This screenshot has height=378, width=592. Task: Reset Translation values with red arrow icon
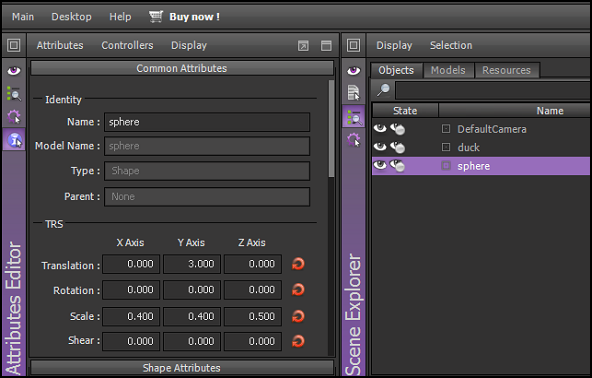pos(298,264)
